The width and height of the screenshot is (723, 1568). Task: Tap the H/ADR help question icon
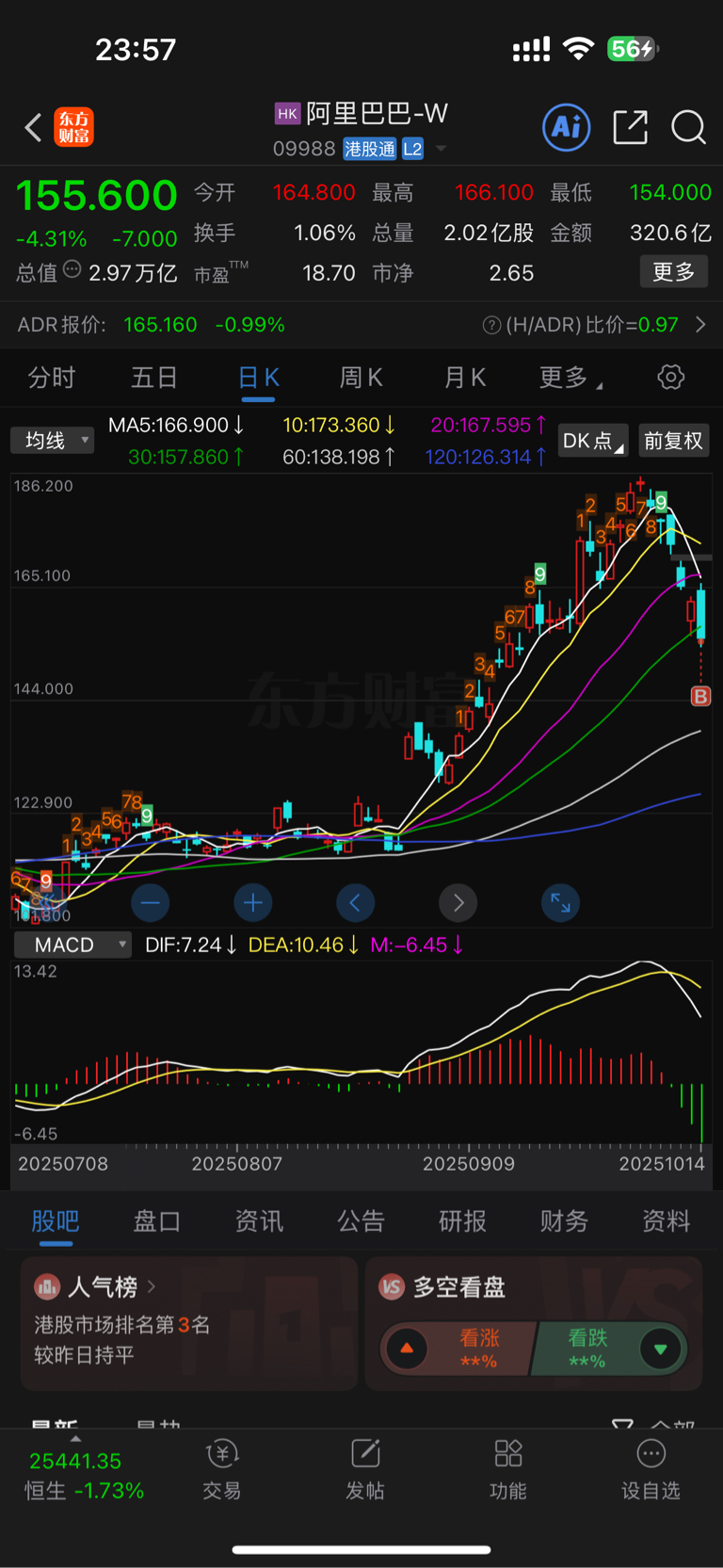coord(491,325)
